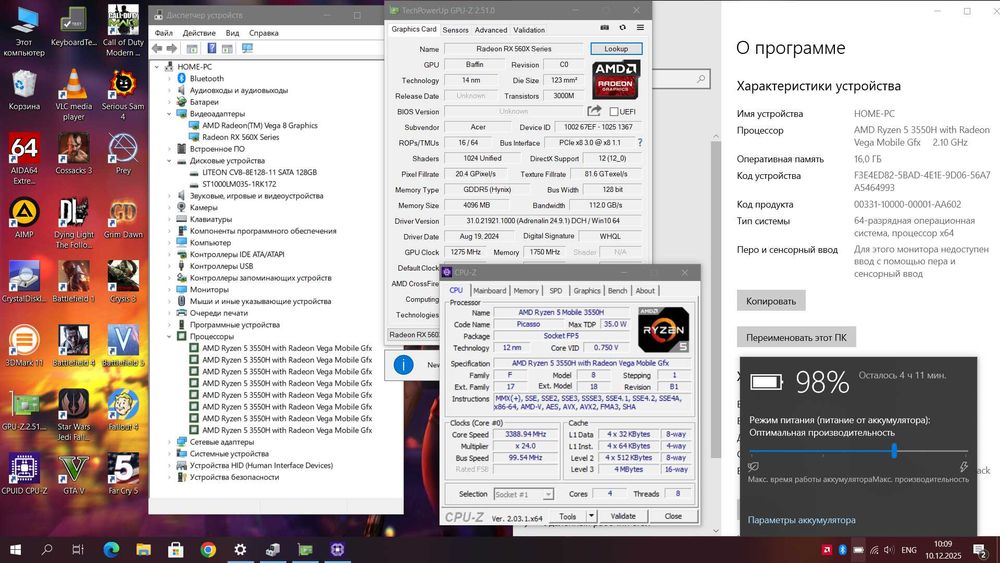Click the forward arrow in Device Manager toolbar

click(x=172, y=48)
